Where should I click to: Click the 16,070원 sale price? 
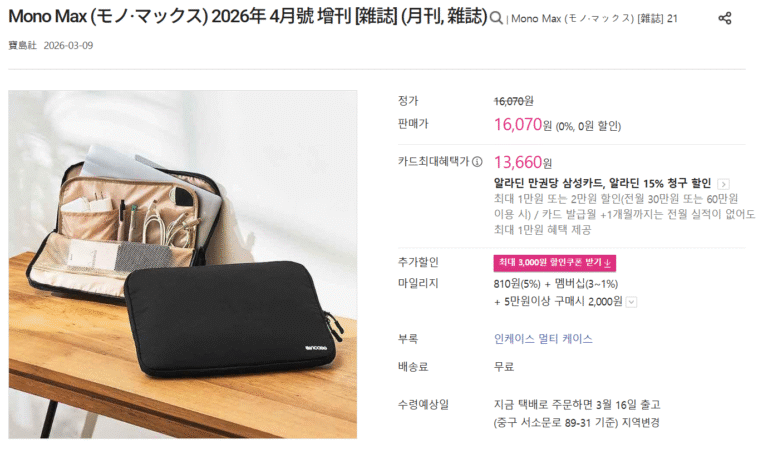coord(523,124)
